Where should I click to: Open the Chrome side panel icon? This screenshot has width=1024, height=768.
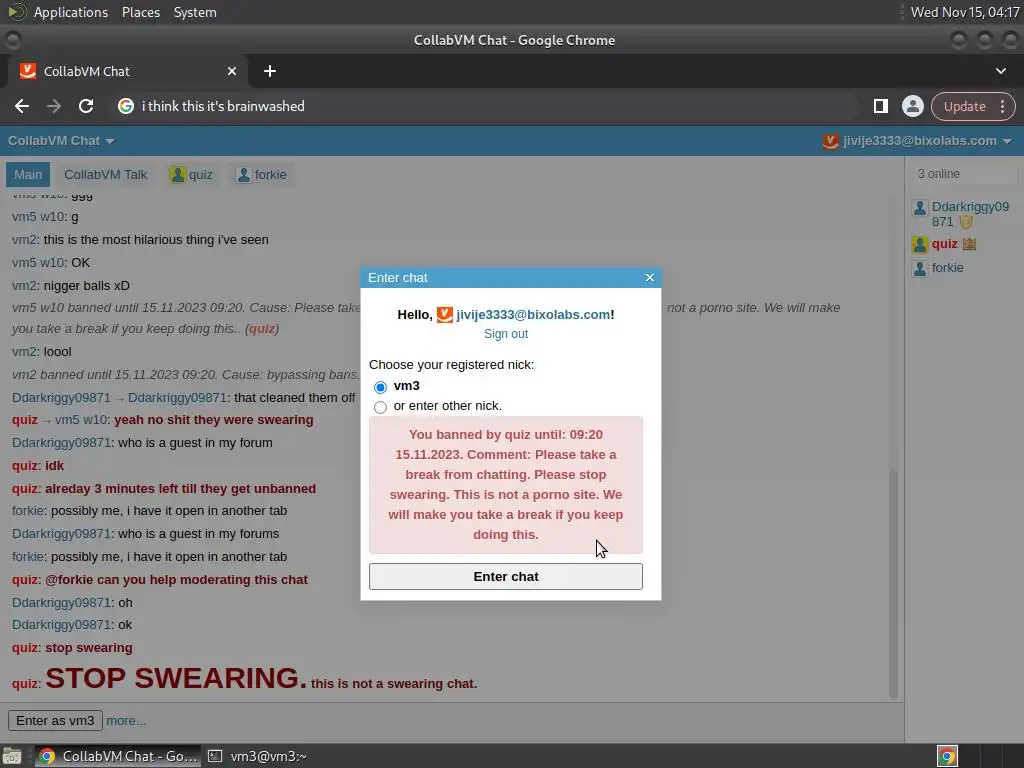coord(880,106)
